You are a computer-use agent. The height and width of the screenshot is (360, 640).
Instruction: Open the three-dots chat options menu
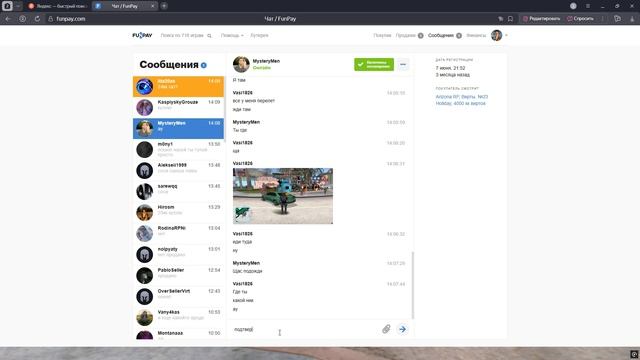403,64
